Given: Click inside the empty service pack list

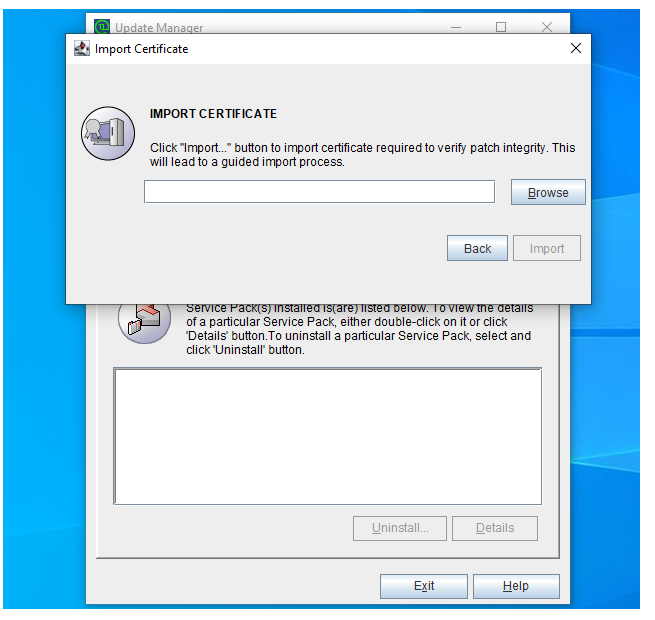Looking at the screenshot, I should [x=327, y=436].
